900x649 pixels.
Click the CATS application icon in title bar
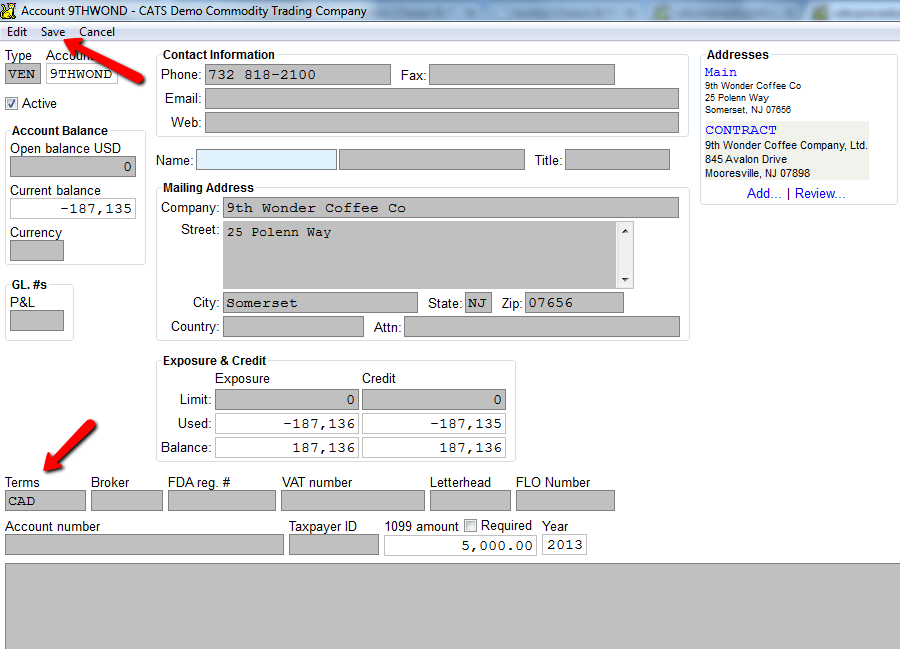click(x=8, y=10)
